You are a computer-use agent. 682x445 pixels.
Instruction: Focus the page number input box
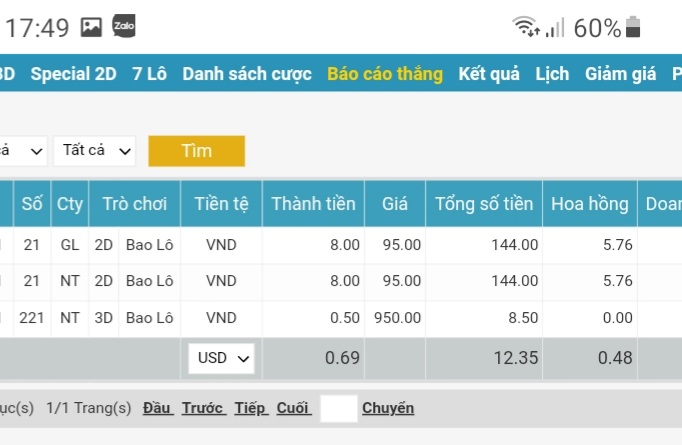[x=338, y=408]
